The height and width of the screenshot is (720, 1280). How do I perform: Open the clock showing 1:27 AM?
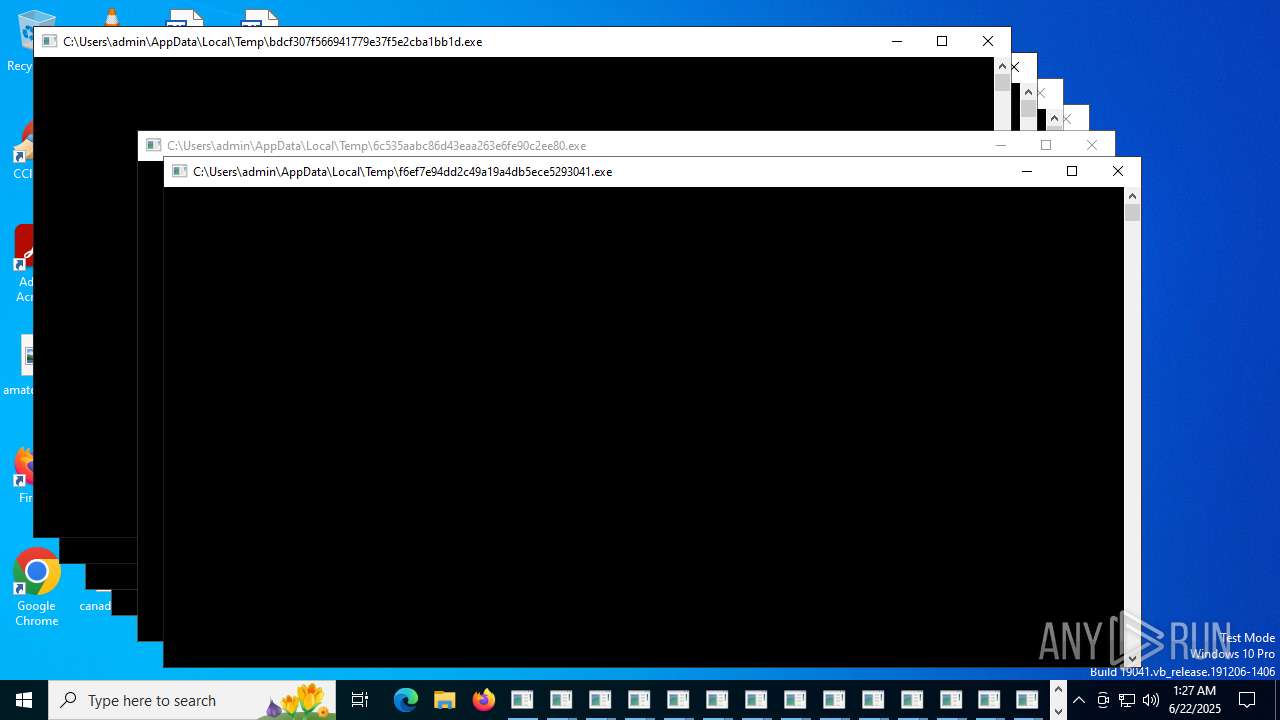click(x=1194, y=700)
